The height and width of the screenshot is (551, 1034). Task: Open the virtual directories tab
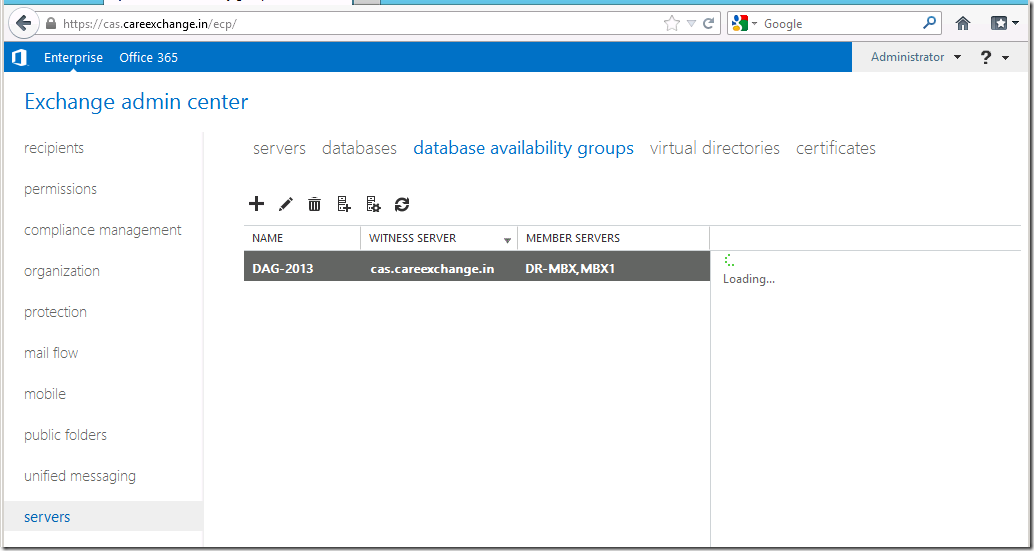[715, 148]
